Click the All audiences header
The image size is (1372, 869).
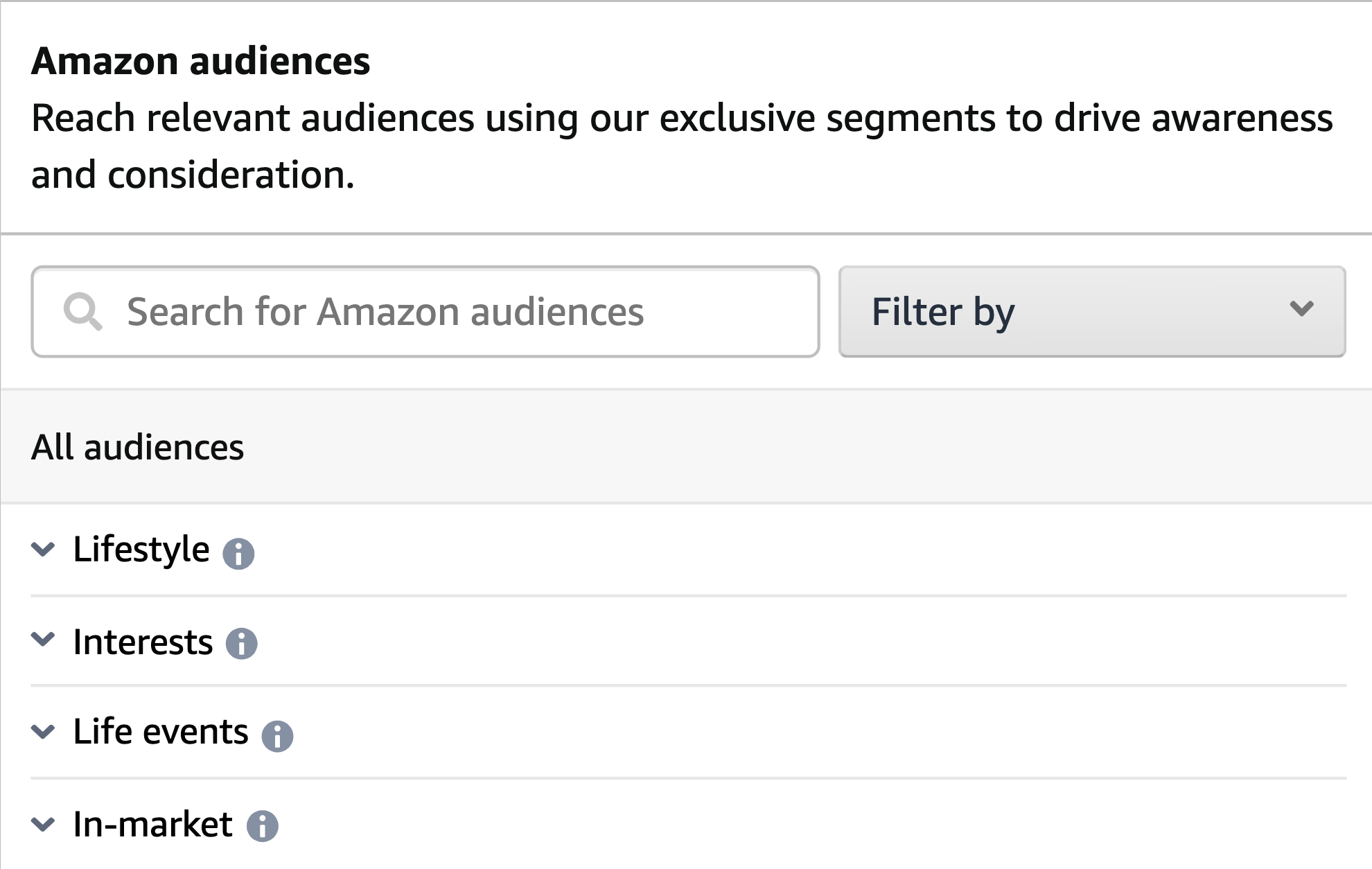137,447
